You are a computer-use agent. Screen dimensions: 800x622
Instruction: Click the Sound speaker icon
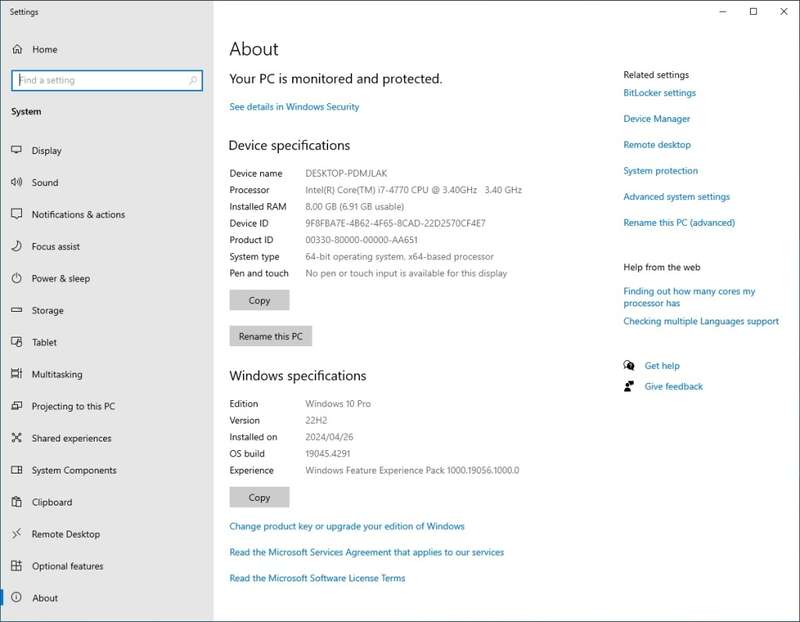point(17,182)
